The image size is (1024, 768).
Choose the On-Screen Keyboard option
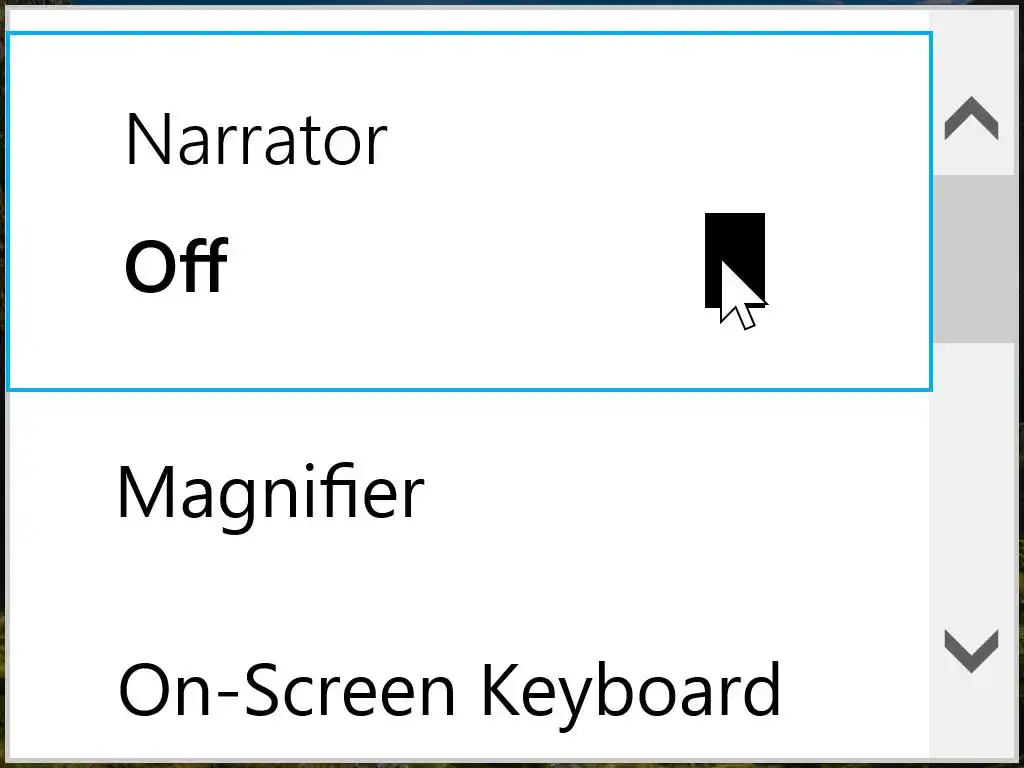point(449,690)
